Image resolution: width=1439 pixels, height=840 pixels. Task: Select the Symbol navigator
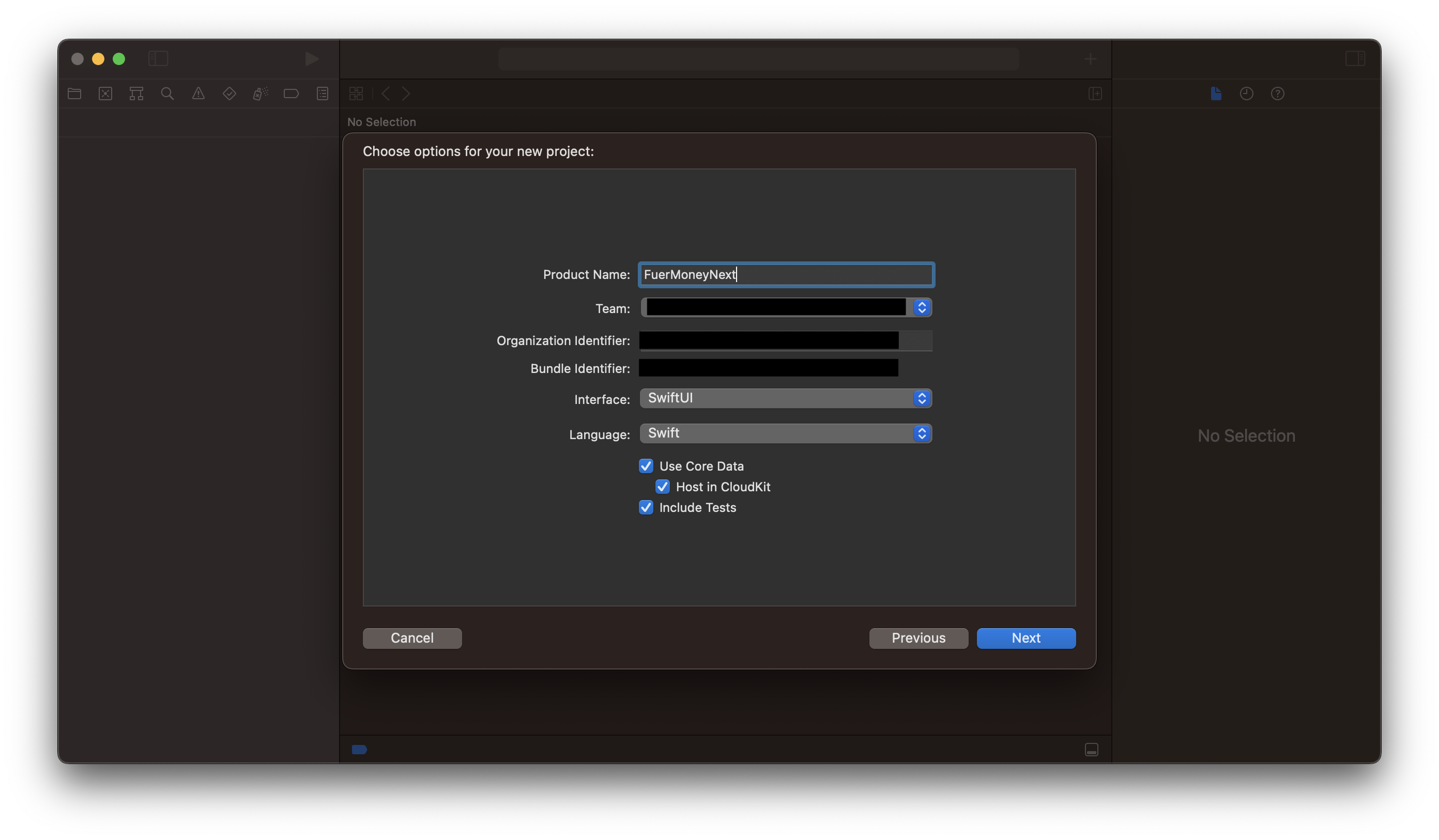136,93
